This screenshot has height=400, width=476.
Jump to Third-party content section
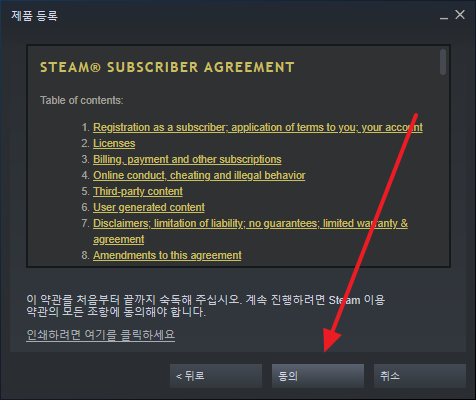(138, 191)
